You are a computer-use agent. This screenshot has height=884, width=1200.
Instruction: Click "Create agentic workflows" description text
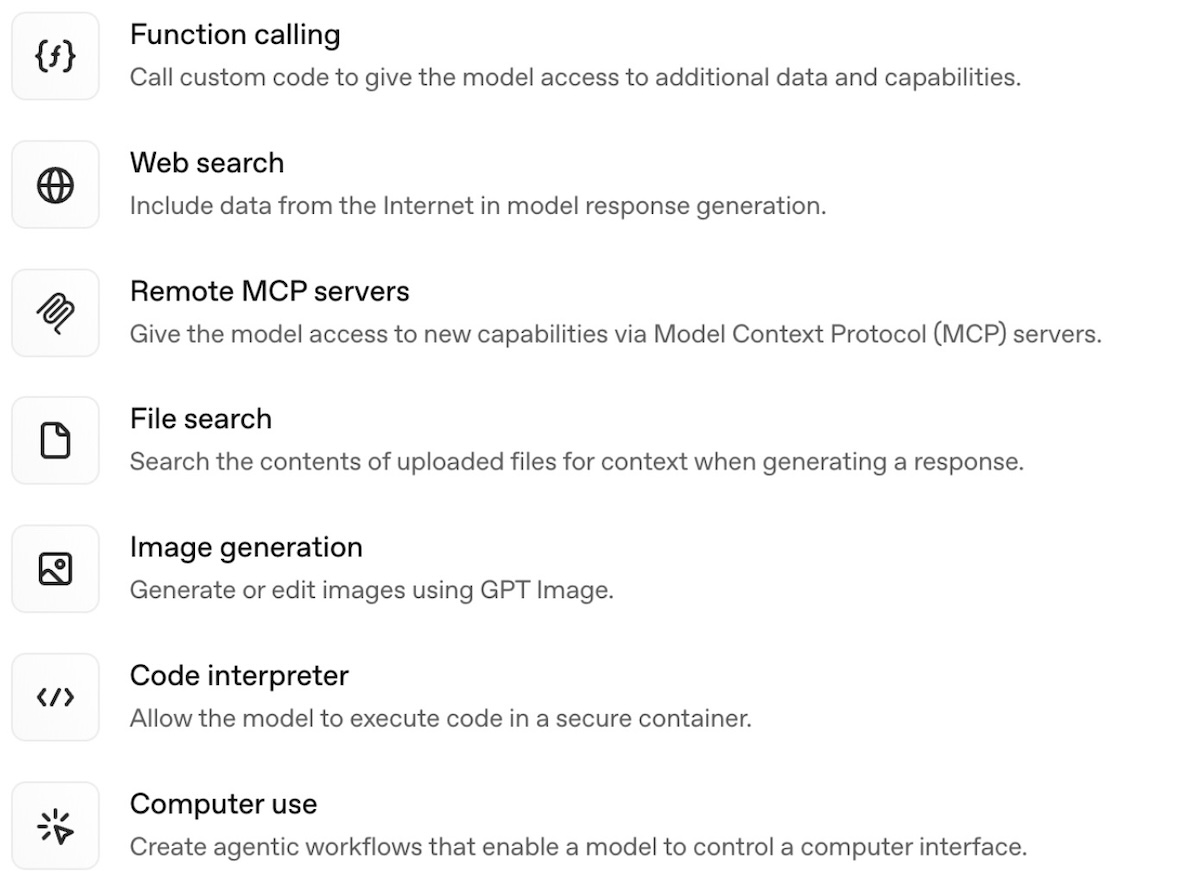click(x=578, y=847)
